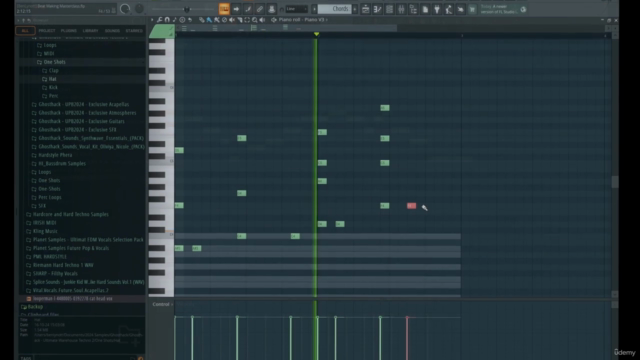Open the Channel rack icon
Screen dimensions: 640x360
click(x=389, y=9)
